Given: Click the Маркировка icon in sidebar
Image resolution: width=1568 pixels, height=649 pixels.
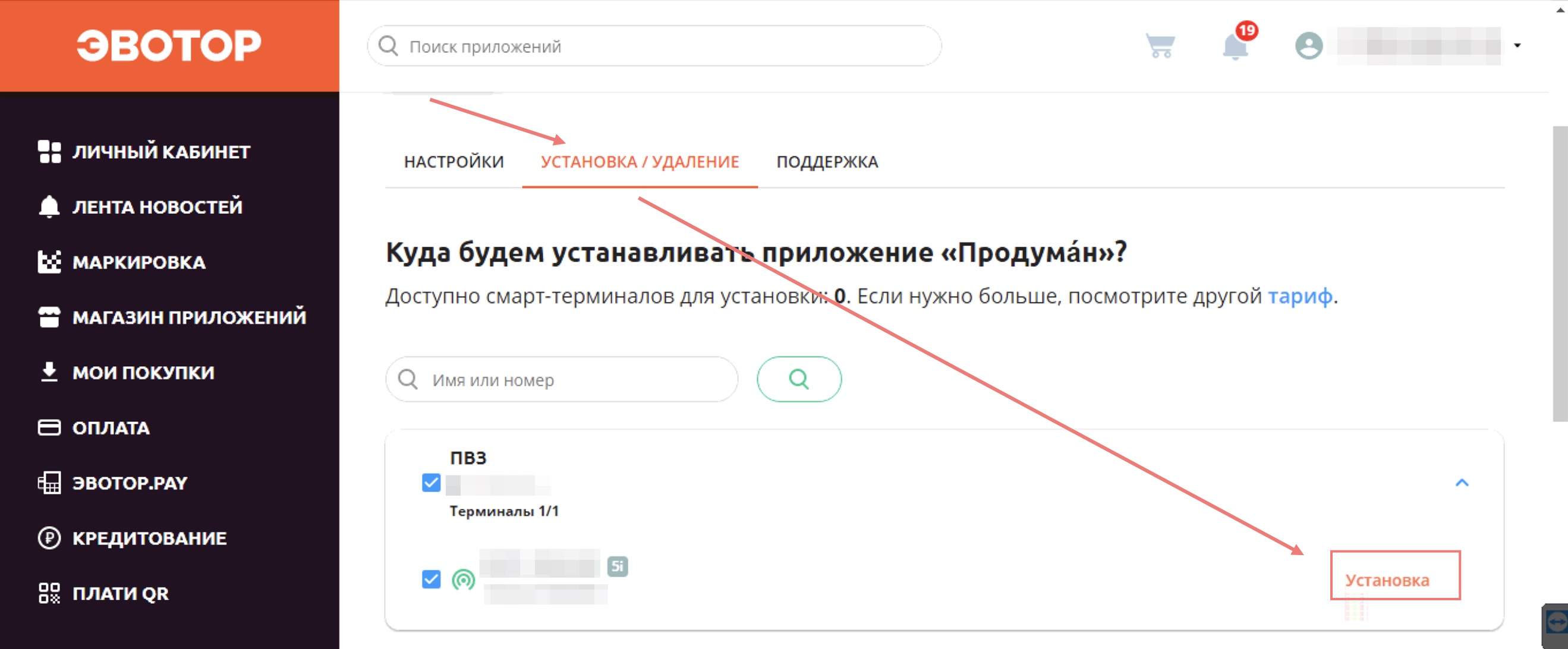Looking at the screenshot, I should click(x=49, y=262).
